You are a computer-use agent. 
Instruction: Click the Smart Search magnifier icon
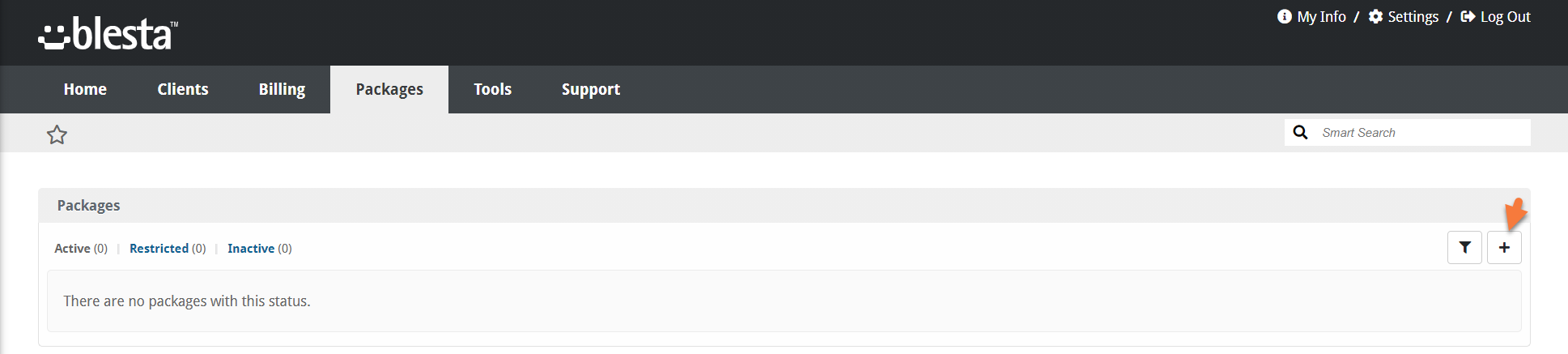(1300, 133)
